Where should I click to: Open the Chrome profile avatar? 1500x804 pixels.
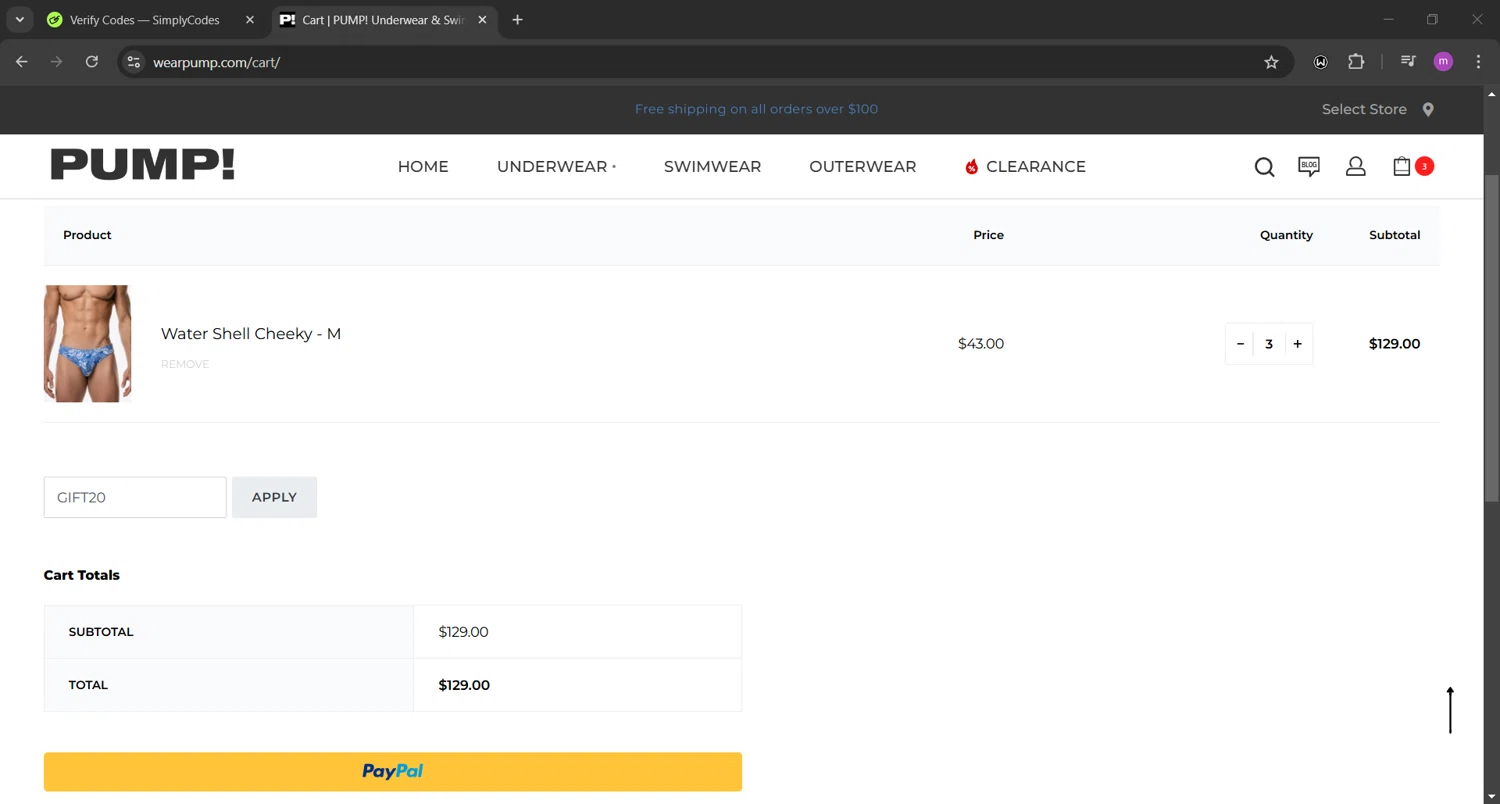pos(1443,62)
